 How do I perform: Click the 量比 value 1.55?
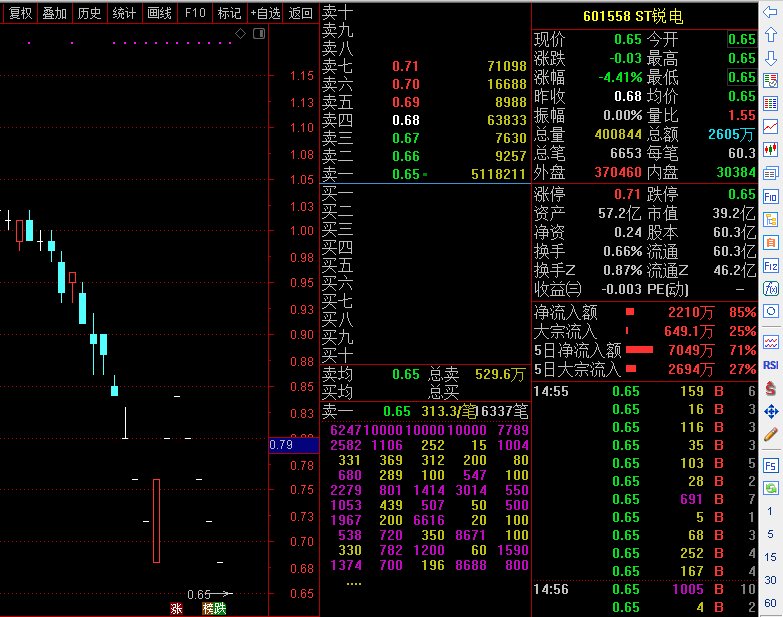742,115
